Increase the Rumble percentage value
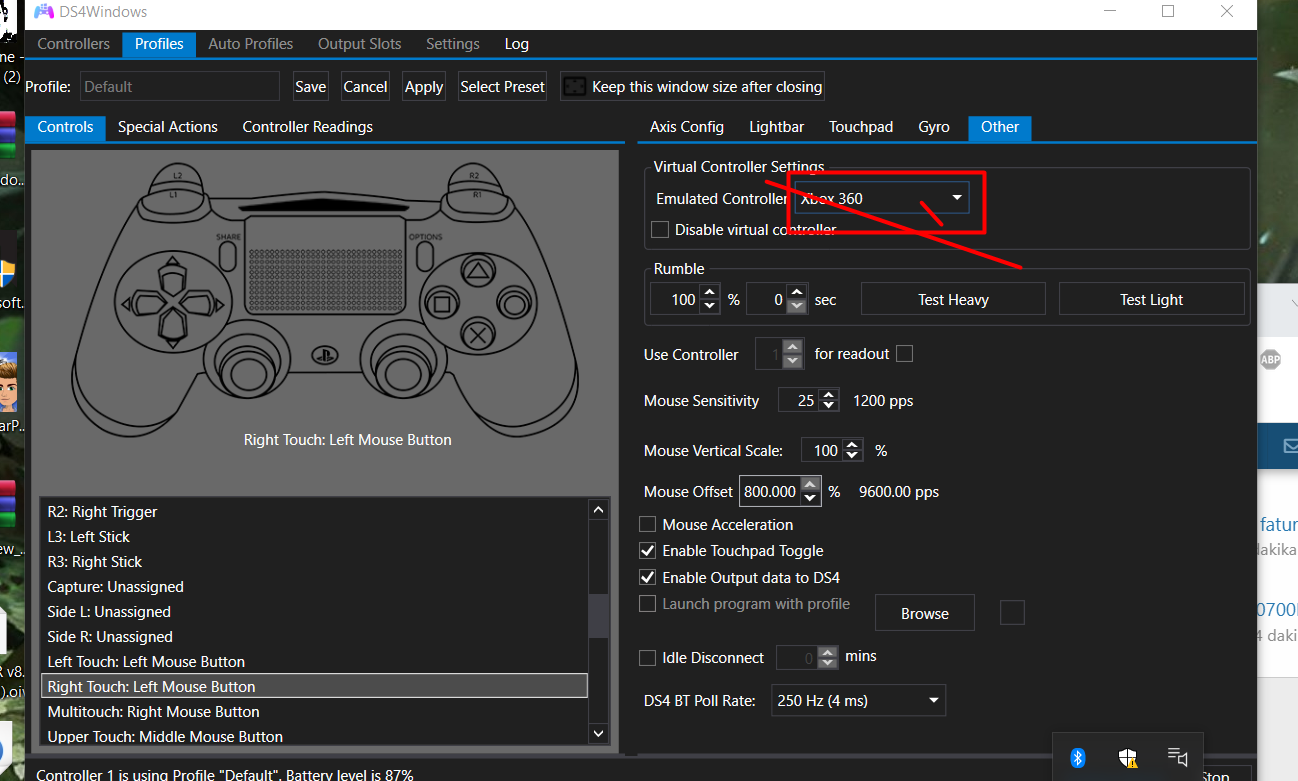 709,293
